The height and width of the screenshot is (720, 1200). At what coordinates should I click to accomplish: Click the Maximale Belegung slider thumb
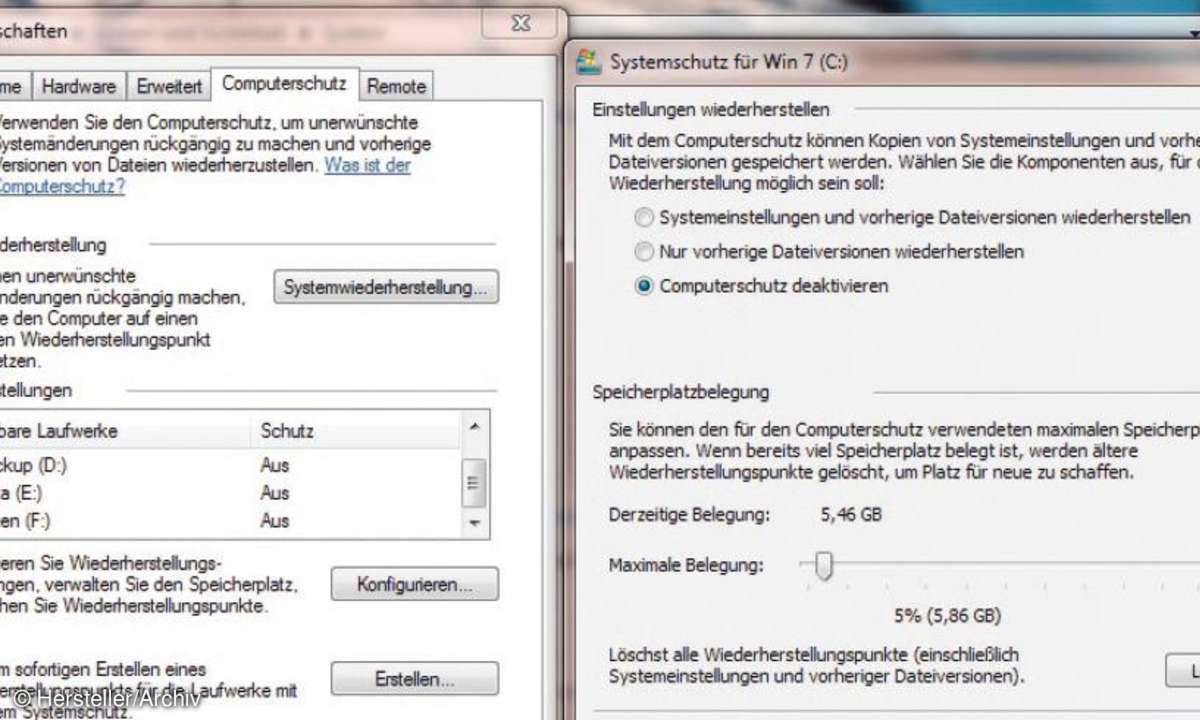tap(824, 566)
